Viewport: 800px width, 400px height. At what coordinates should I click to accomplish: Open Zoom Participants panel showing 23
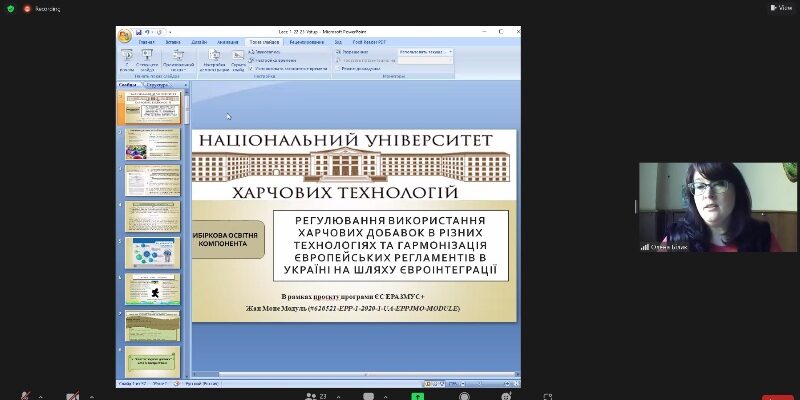[x=315, y=396]
